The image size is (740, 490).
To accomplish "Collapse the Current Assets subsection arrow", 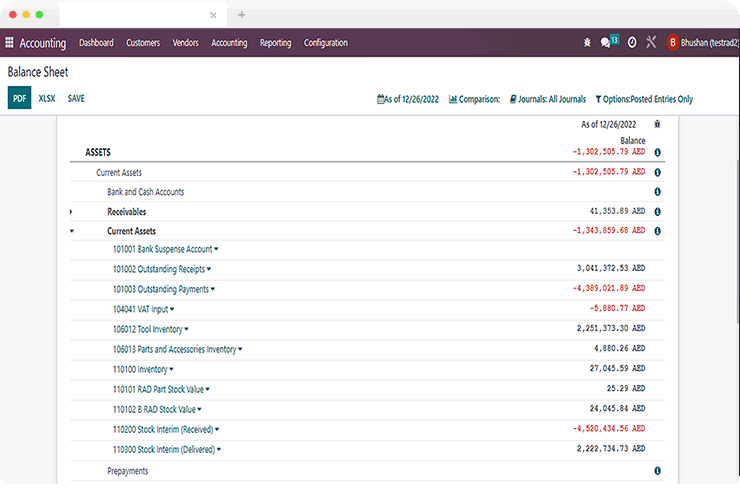I will [72, 231].
